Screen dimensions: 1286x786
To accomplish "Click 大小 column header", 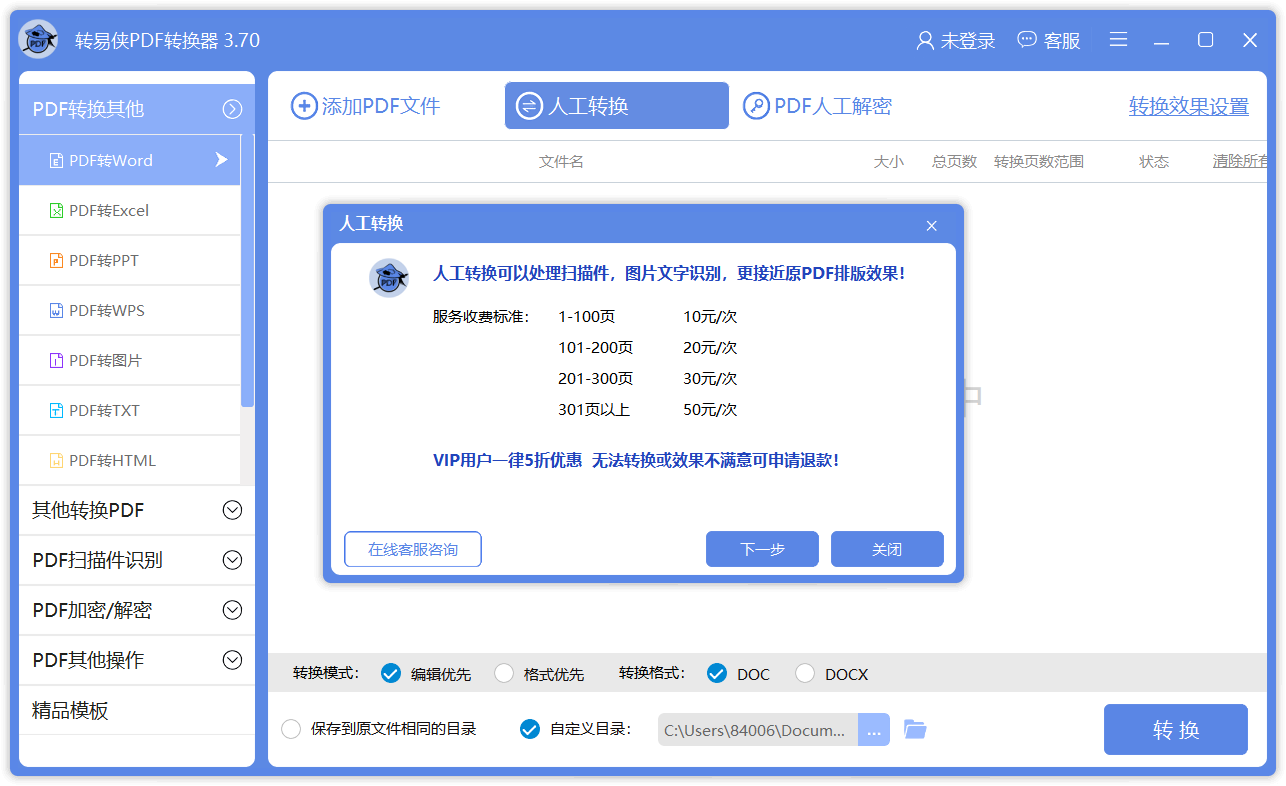I will tap(888, 161).
